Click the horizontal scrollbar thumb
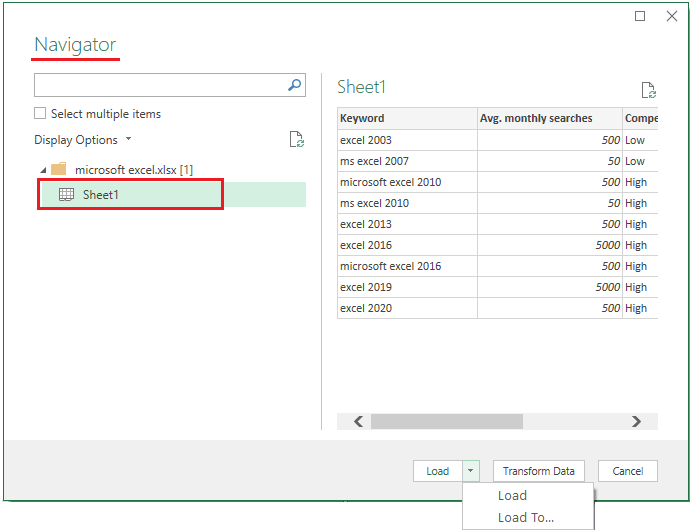This screenshot has width=693, height=532. pyautogui.click(x=447, y=422)
